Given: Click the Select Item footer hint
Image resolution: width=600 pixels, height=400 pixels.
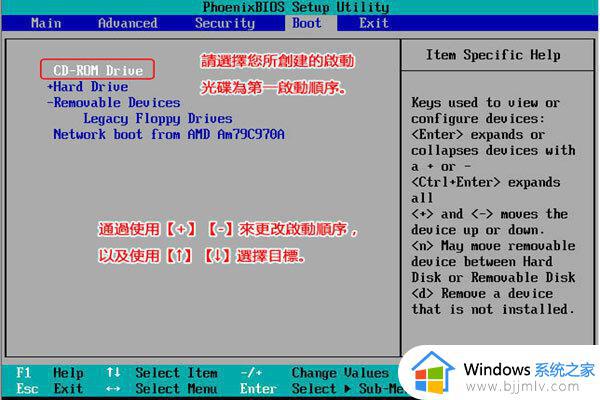Looking at the screenshot, I should click(176, 373).
